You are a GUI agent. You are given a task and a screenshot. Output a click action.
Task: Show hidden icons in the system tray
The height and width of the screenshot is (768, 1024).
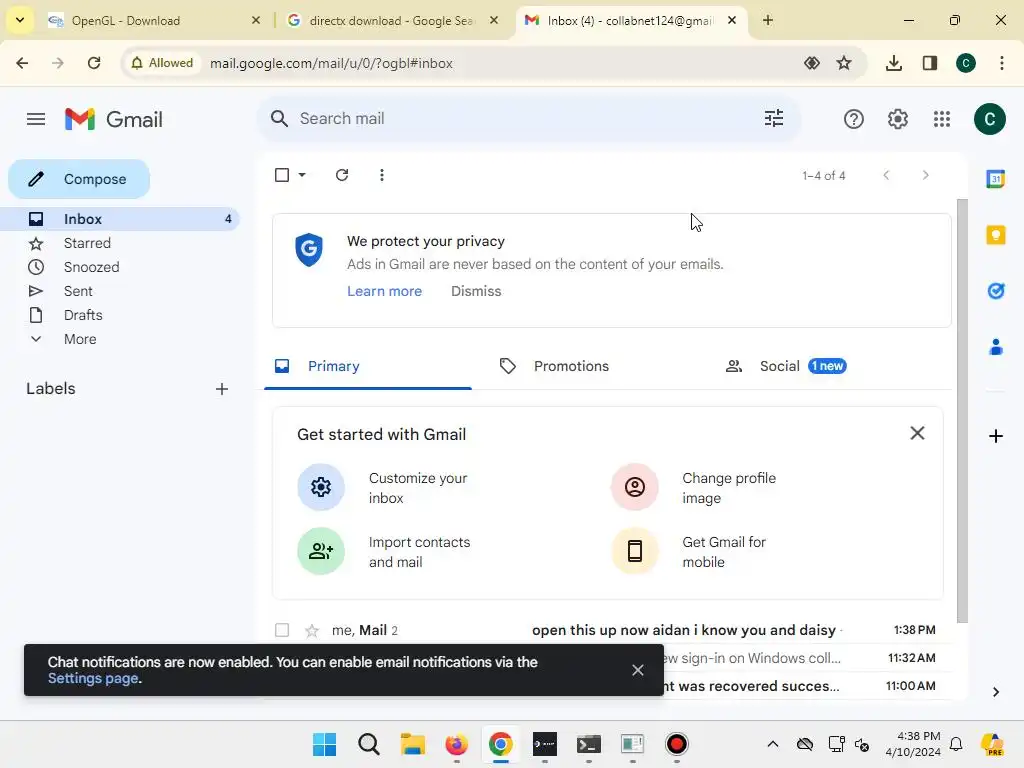click(773, 744)
